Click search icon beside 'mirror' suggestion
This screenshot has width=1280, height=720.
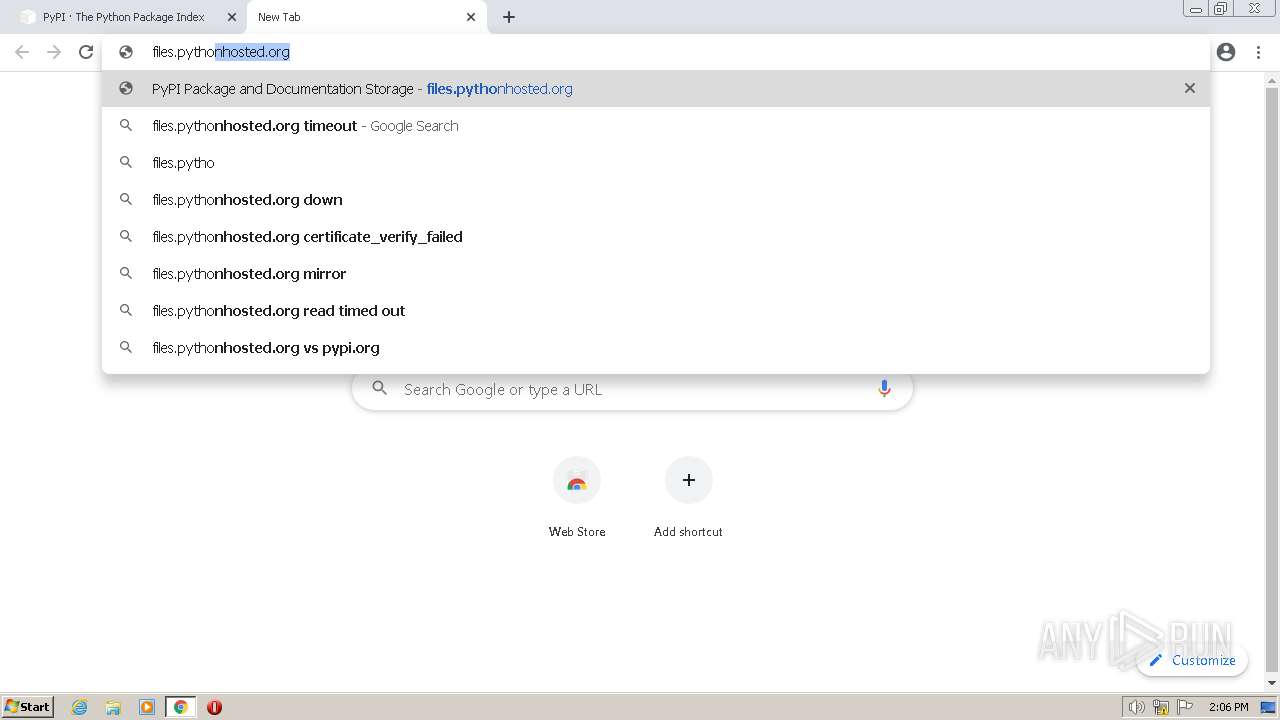[x=126, y=273]
